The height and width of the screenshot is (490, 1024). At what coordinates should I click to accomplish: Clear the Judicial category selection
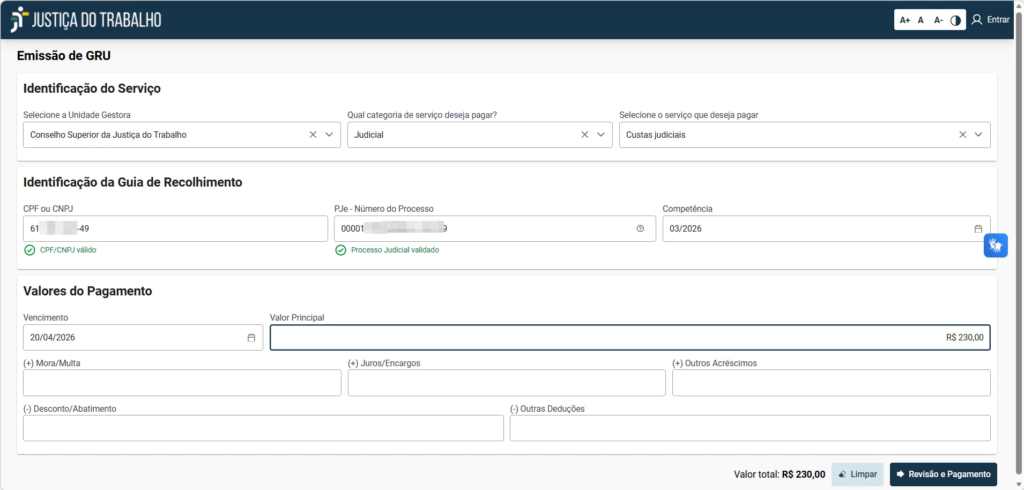[x=585, y=135]
